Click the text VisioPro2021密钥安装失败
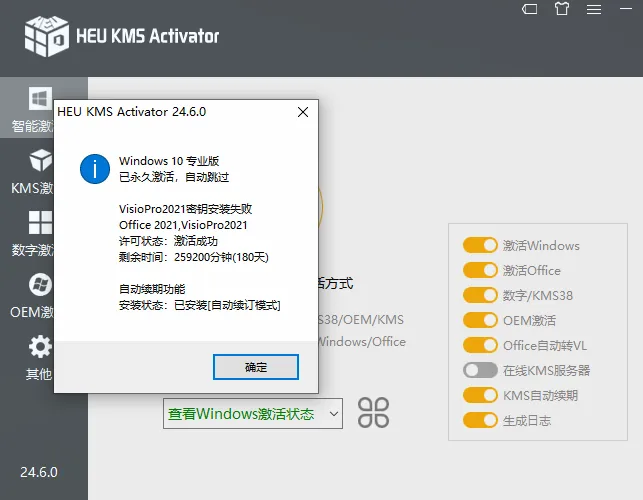 point(185,209)
